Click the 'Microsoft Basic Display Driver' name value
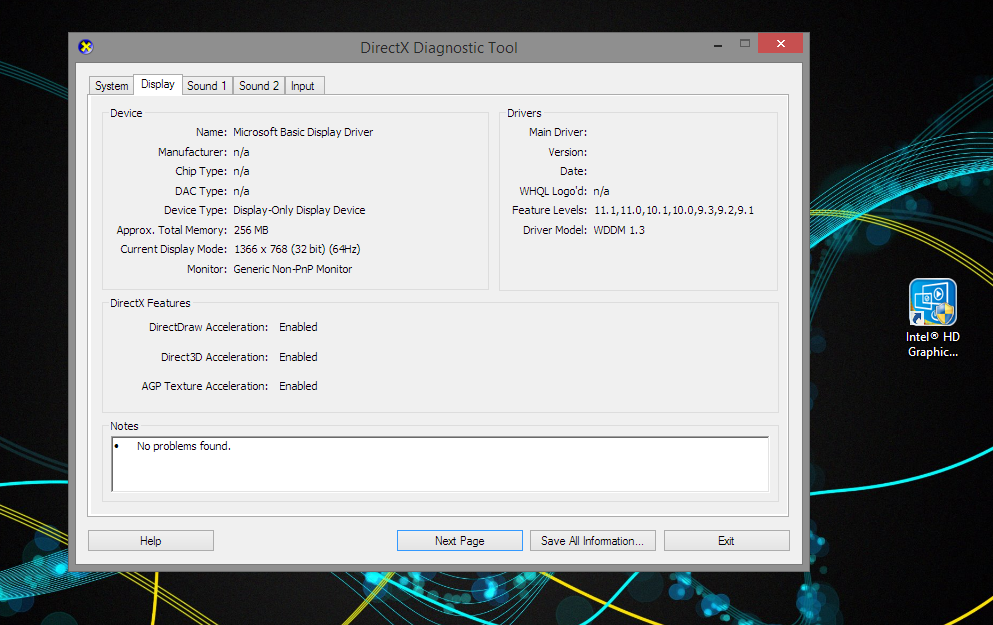Screen dimensions: 993x625 303,132
